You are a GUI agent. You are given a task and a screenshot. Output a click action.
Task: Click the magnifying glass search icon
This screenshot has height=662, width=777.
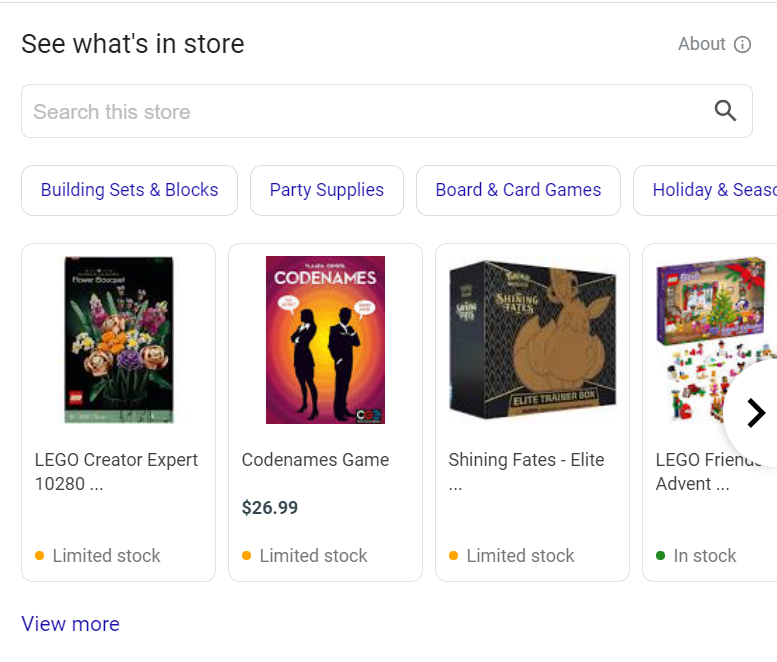click(725, 111)
